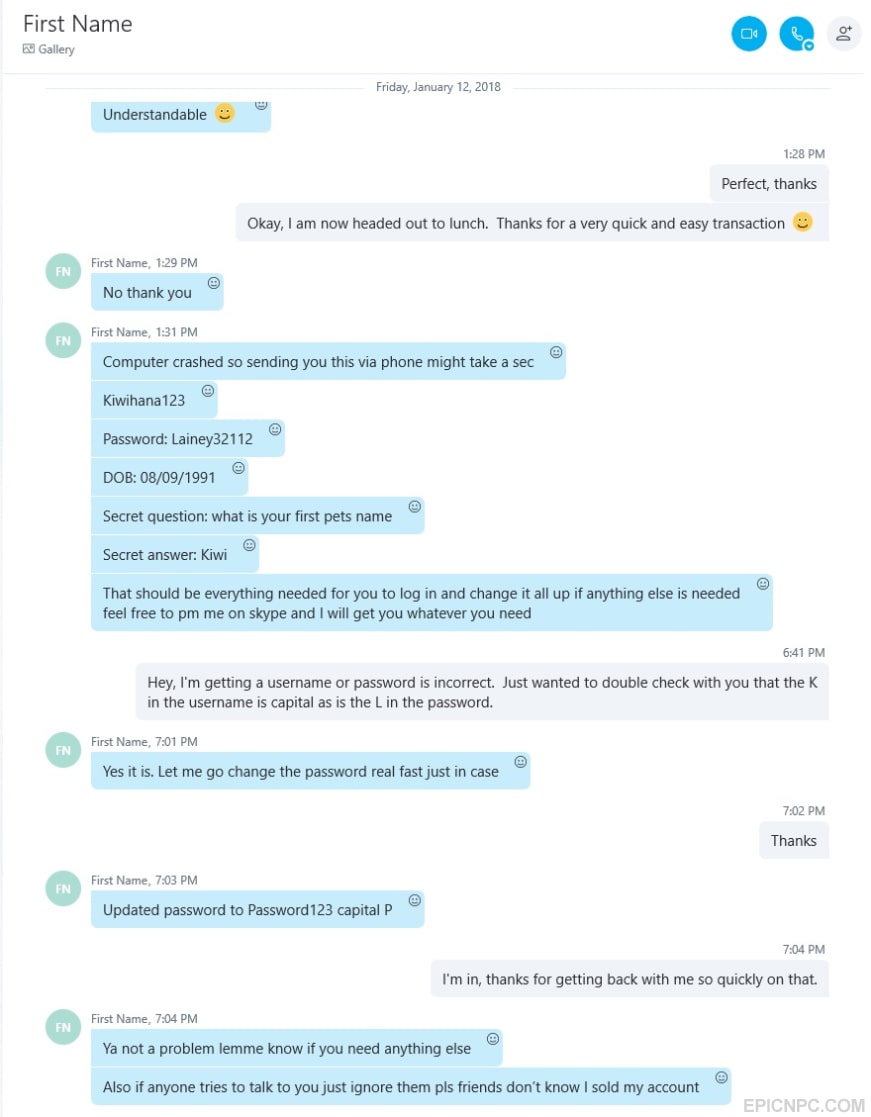Screen dimensions: 871x1117
Task: Start a video call with First Name
Action: (x=749, y=33)
